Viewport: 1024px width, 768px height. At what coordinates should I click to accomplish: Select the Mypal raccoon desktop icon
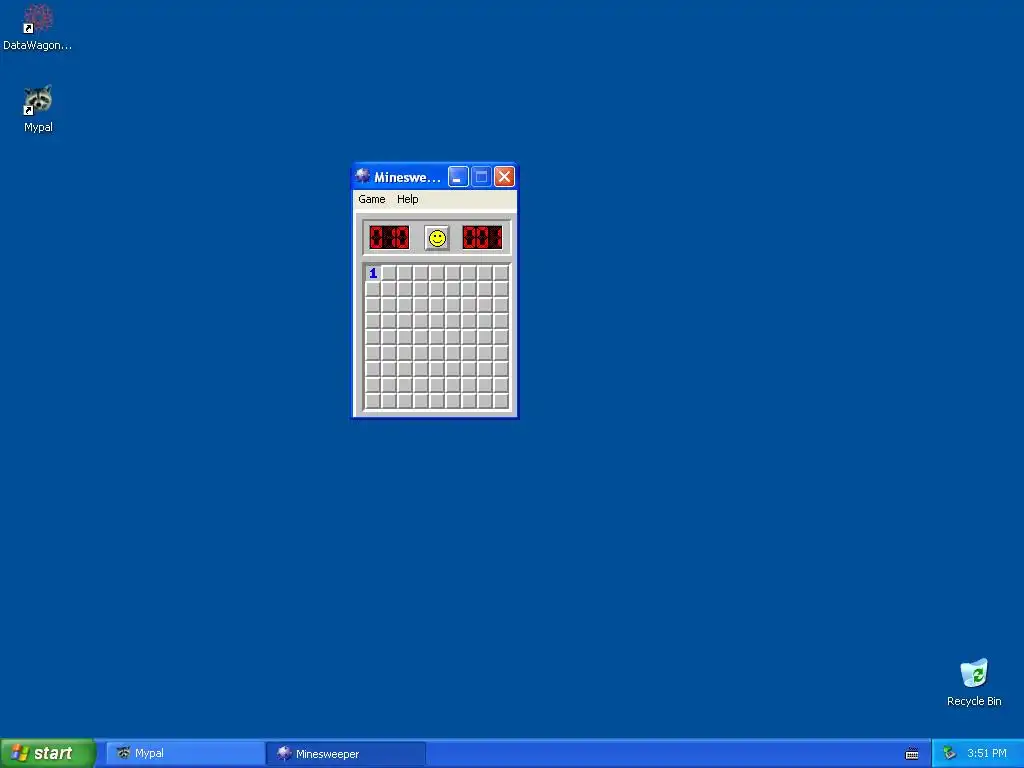[x=38, y=109]
